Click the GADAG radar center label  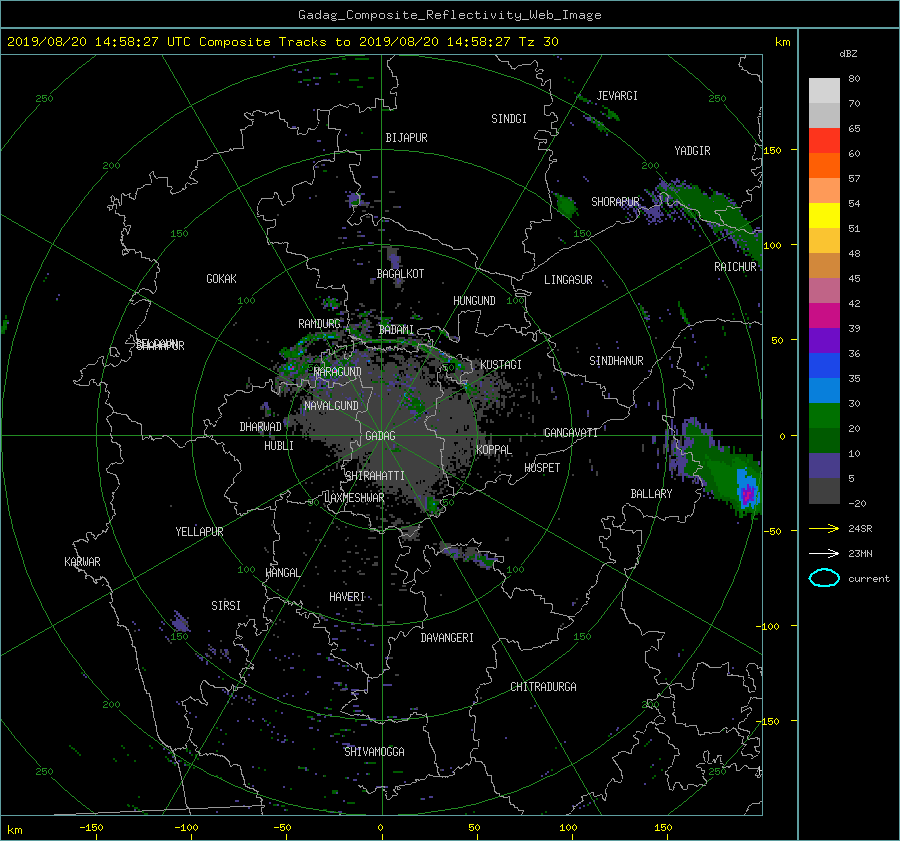[380, 436]
